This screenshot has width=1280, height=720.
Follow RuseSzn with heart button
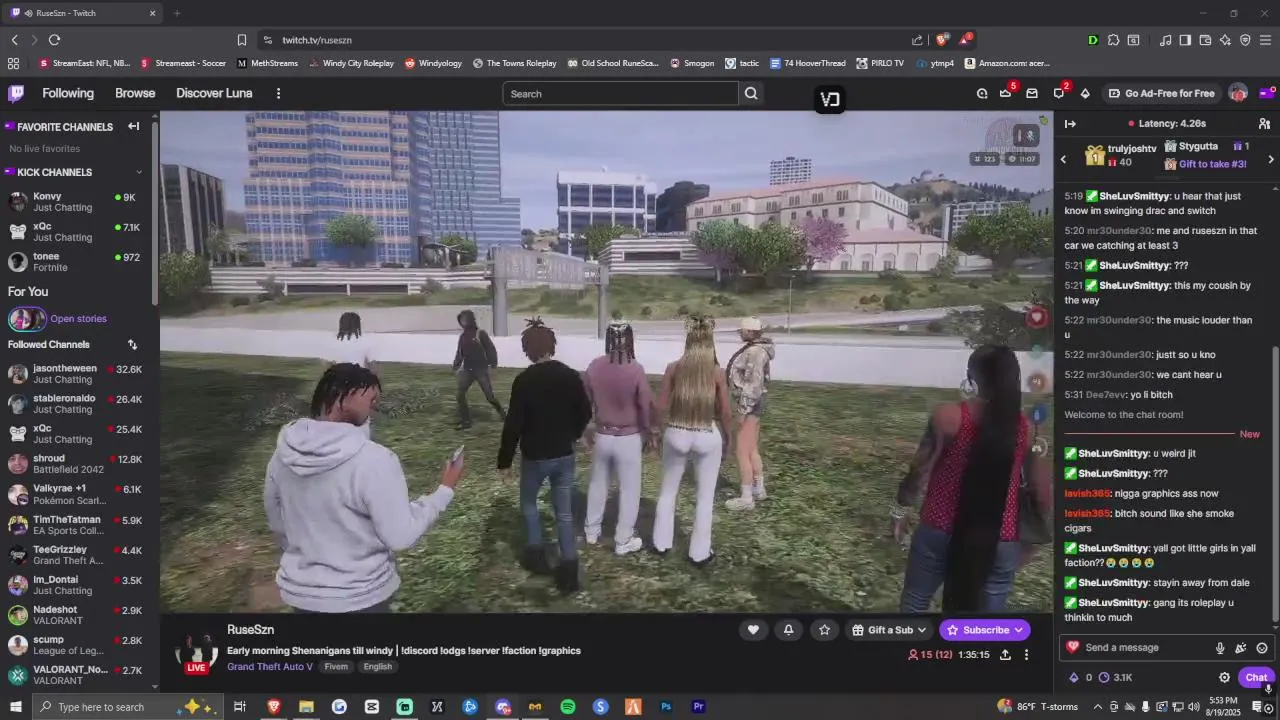(x=753, y=630)
